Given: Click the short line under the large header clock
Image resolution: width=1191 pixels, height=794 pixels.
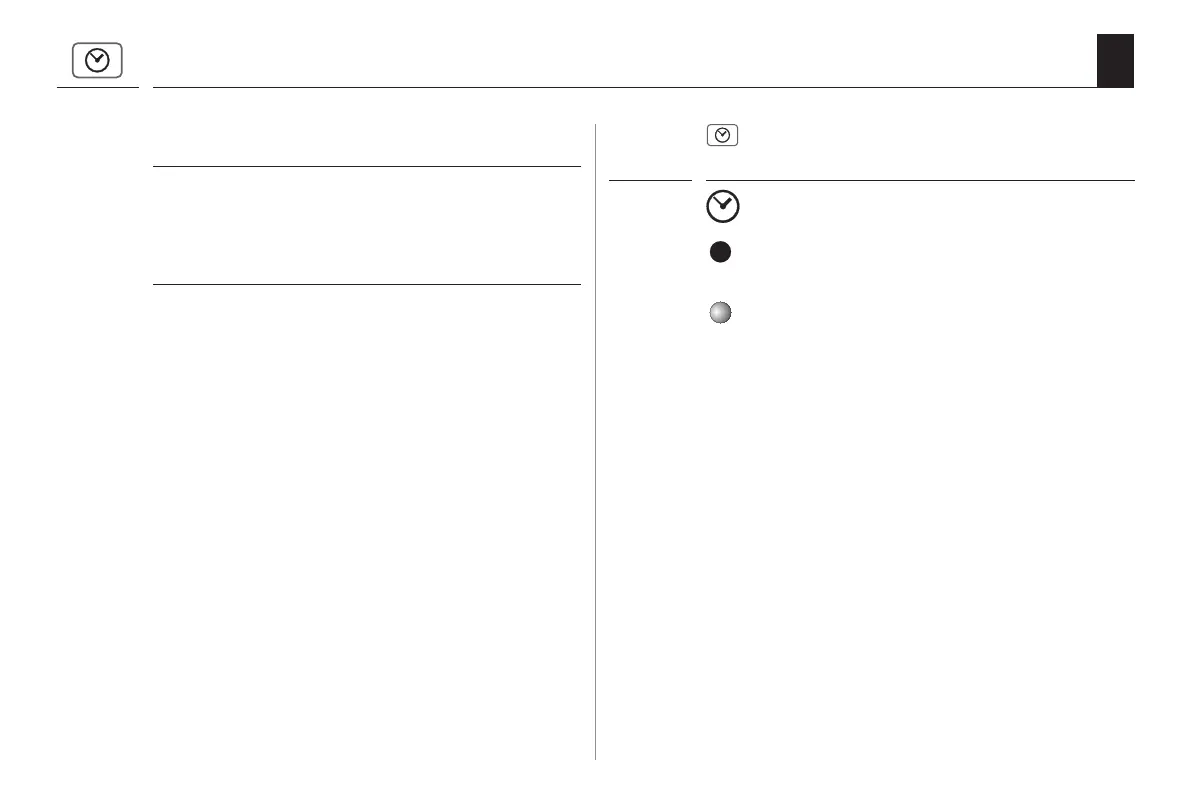Looking at the screenshot, I should tap(97, 87).
